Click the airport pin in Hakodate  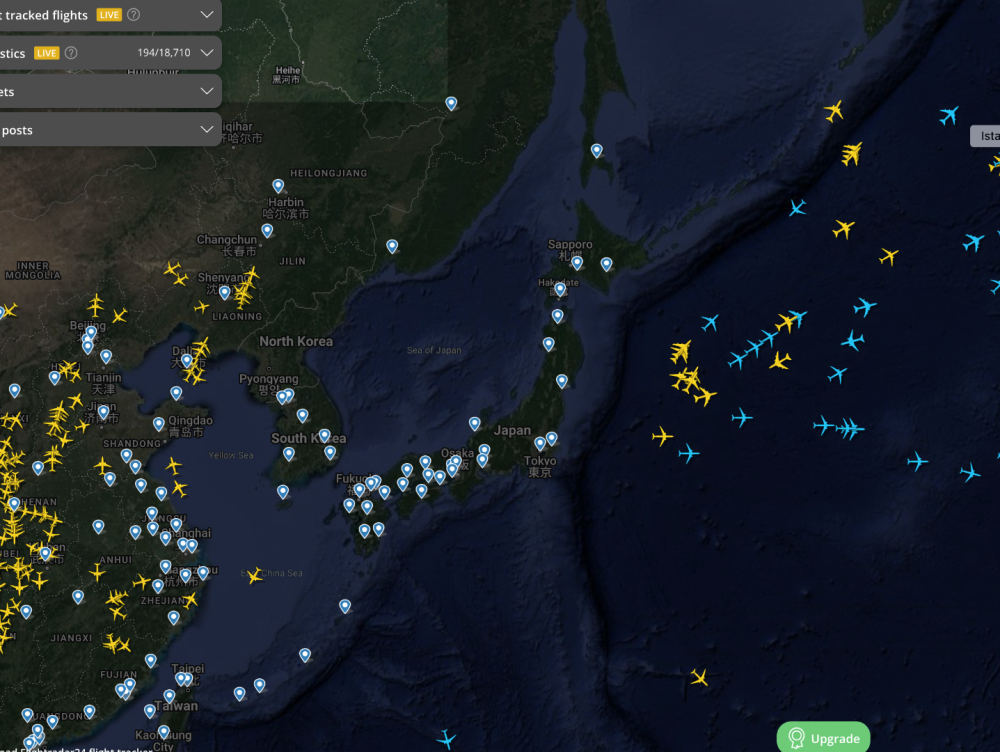[x=560, y=289]
